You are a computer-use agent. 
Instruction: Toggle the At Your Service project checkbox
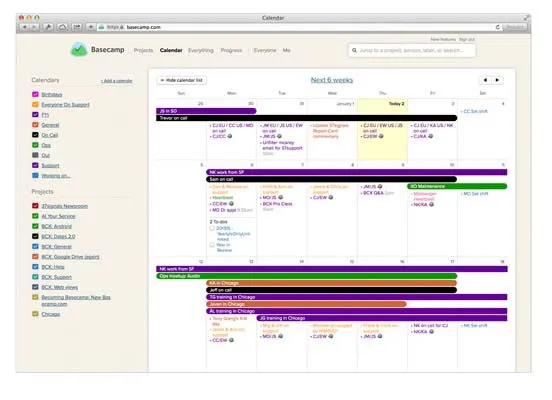(35, 216)
